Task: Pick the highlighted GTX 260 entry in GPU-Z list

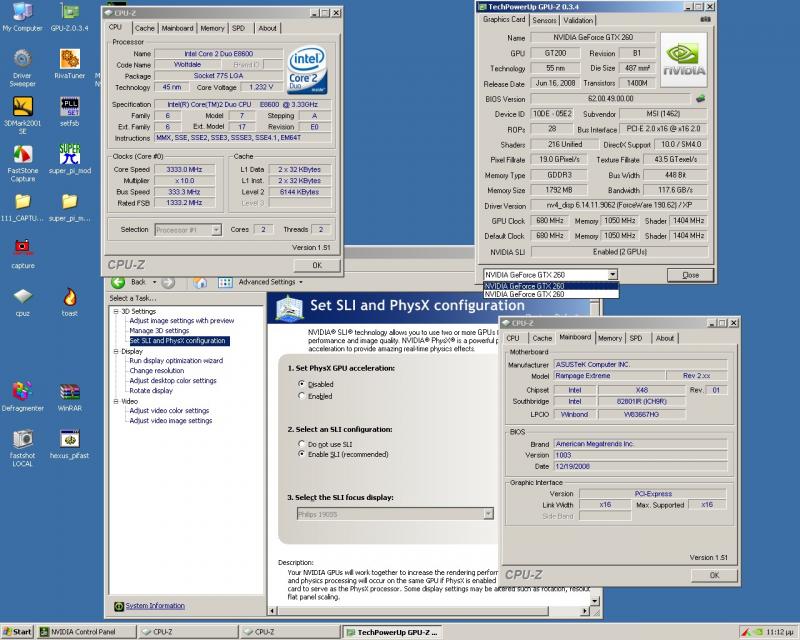Action: pyautogui.click(x=551, y=286)
